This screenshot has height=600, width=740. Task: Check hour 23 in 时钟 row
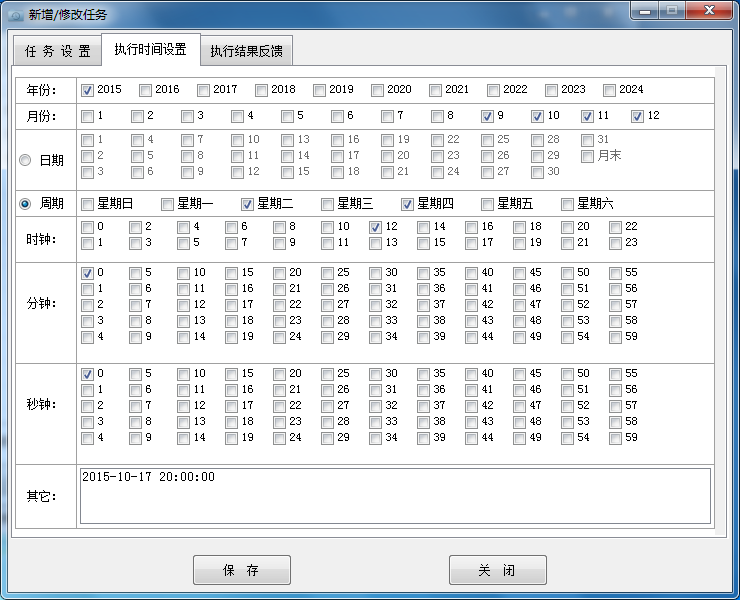(x=615, y=244)
